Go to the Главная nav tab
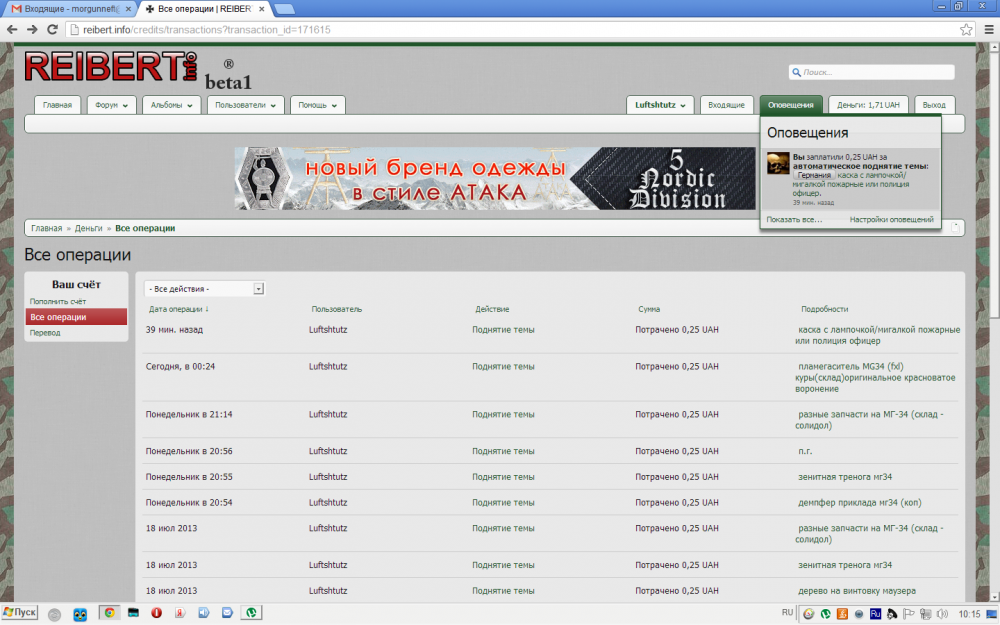Image resolution: width=1000 pixels, height=625 pixels. [x=57, y=105]
